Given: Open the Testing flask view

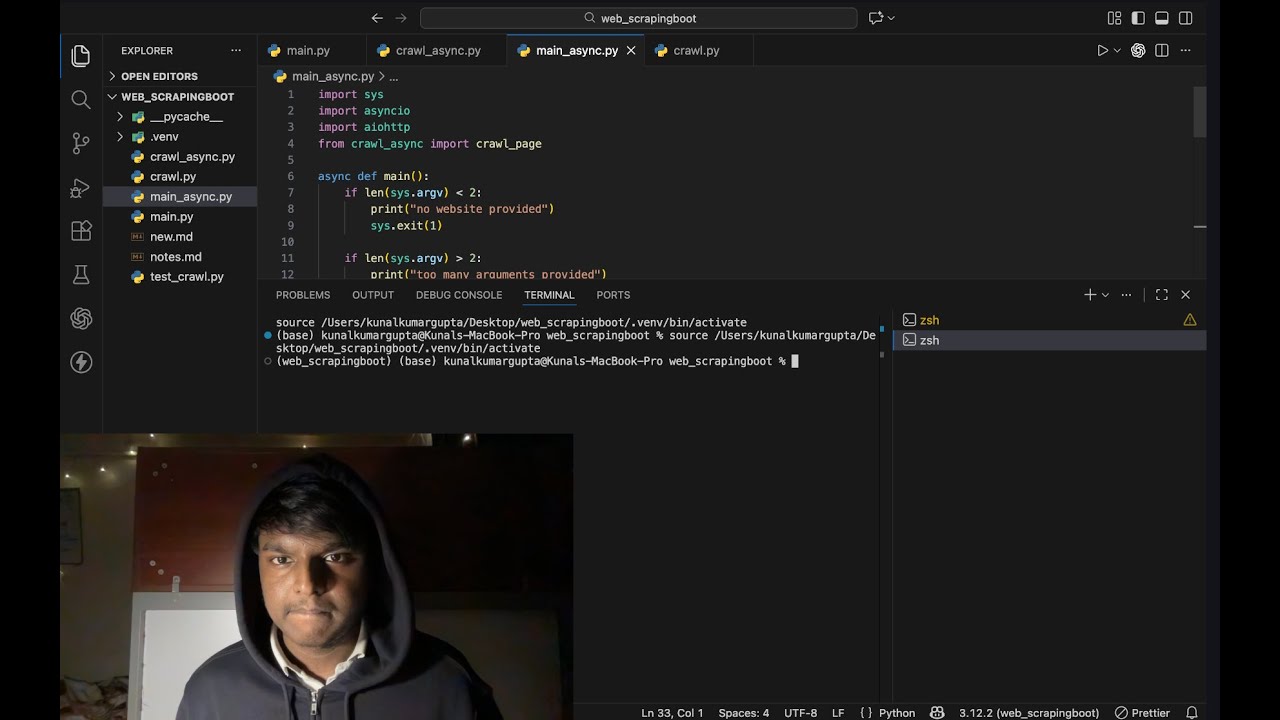Looking at the screenshot, I should pos(81,275).
